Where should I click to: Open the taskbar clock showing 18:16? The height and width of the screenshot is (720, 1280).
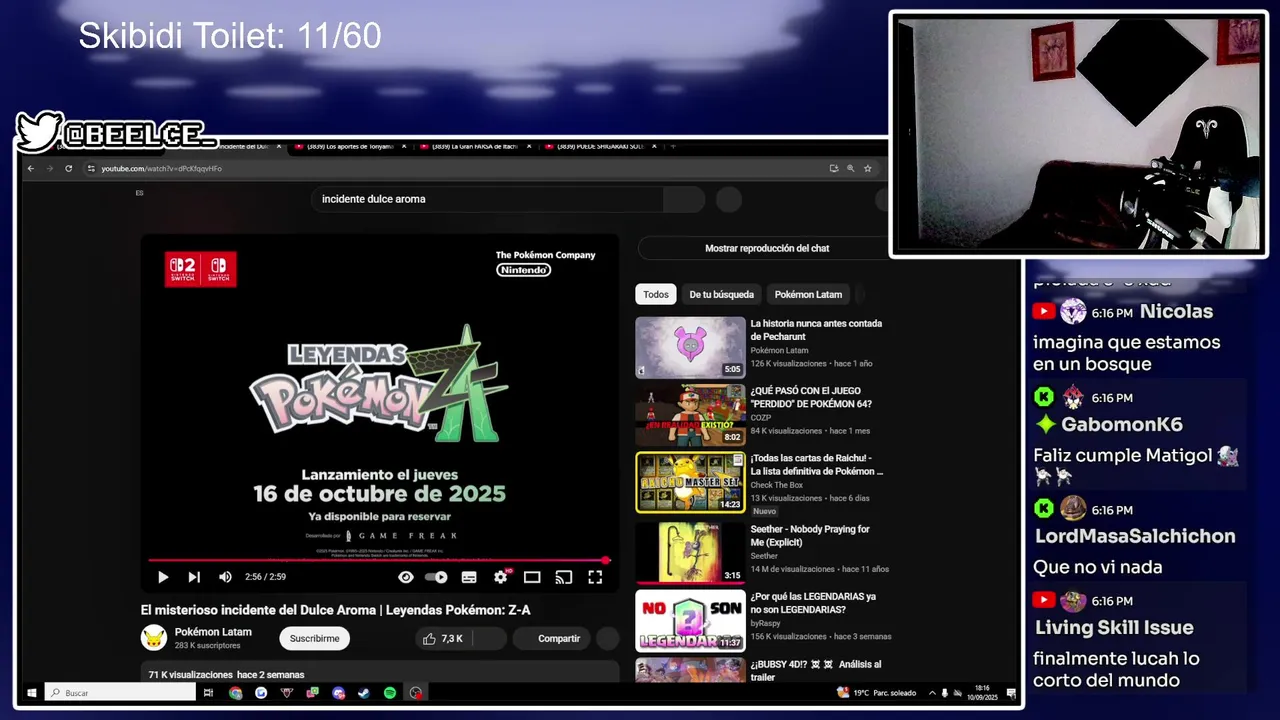coord(982,692)
